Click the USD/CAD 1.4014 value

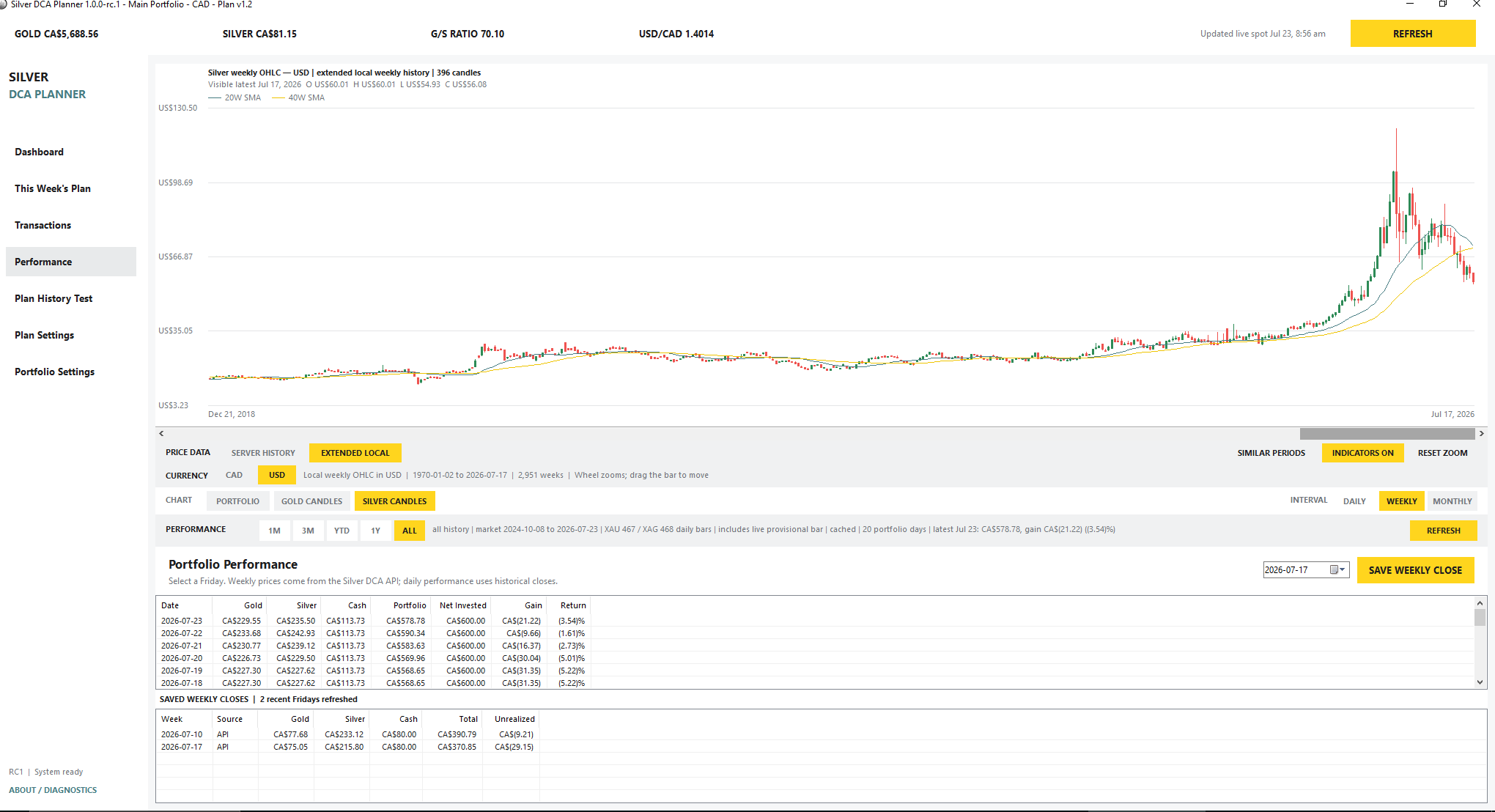[x=676, y=34]
